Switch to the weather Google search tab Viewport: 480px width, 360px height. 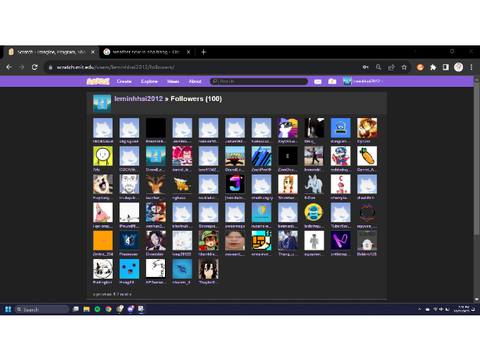click(146, 52)
